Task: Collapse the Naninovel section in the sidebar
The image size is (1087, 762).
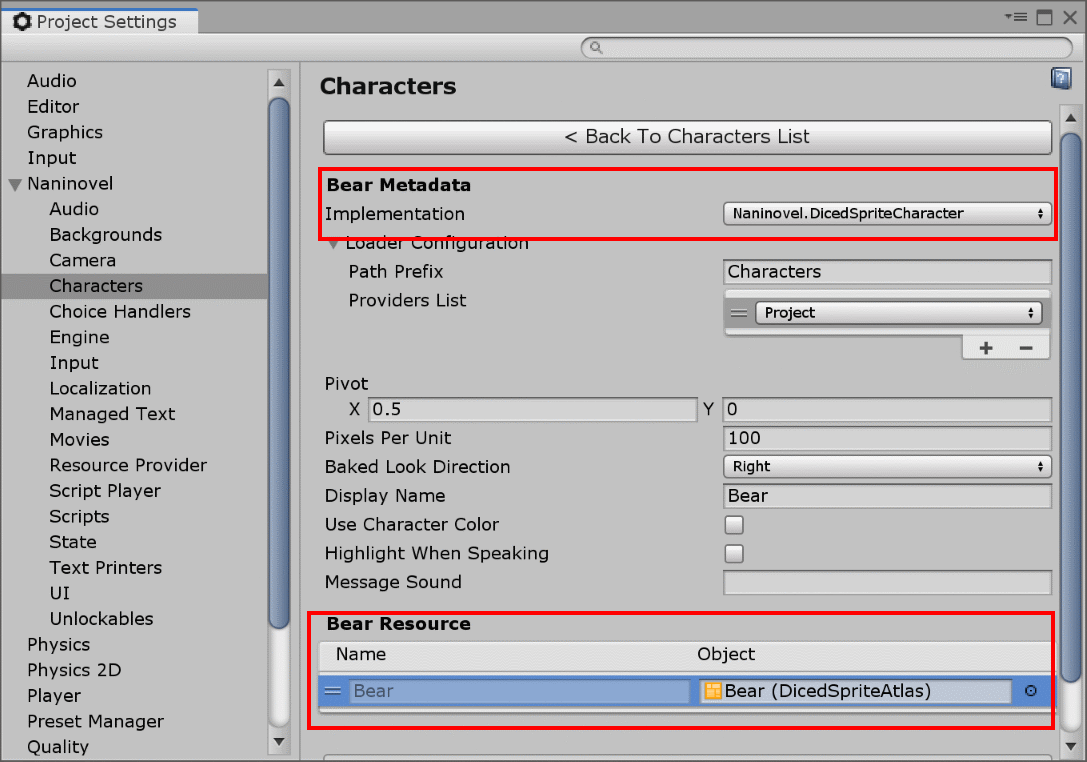Action: coord(13,183)
